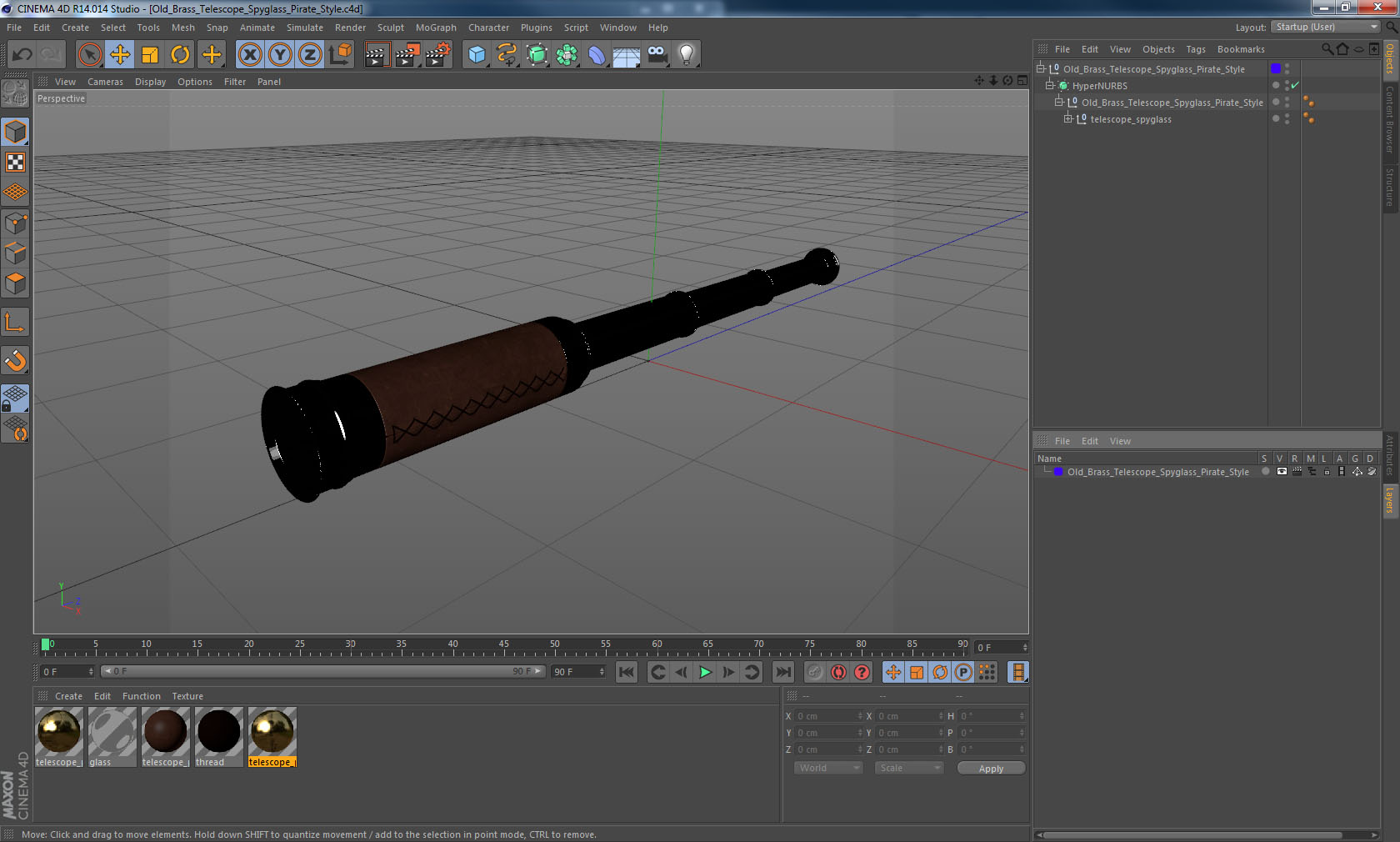The height and width of the screenshot is (842, 1400).
Task: Collapse the nested Old_Brass_Telescope child node
Action: [x=1058, y=102]
